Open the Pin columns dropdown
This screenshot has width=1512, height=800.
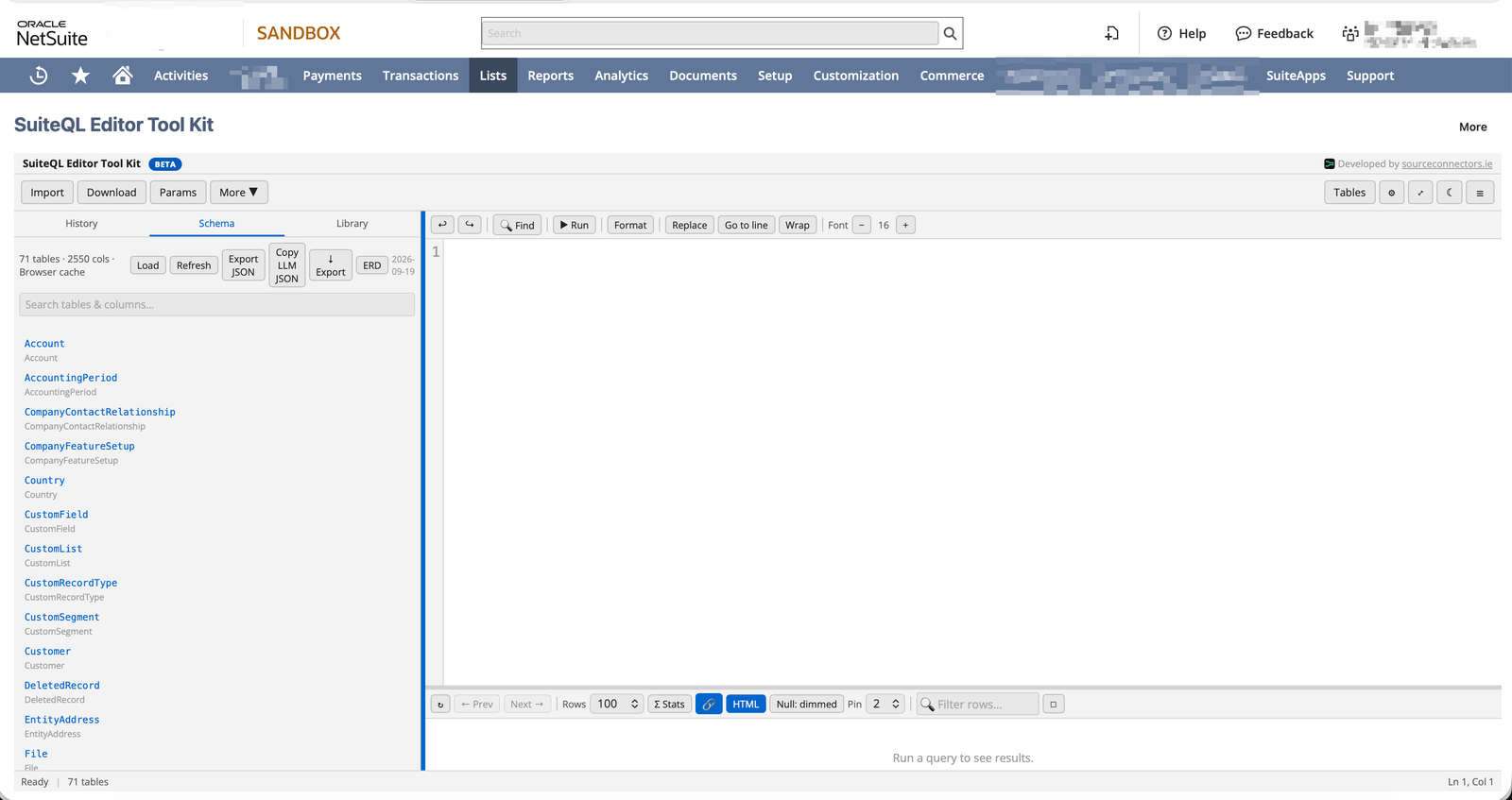(x=885, y=705)
